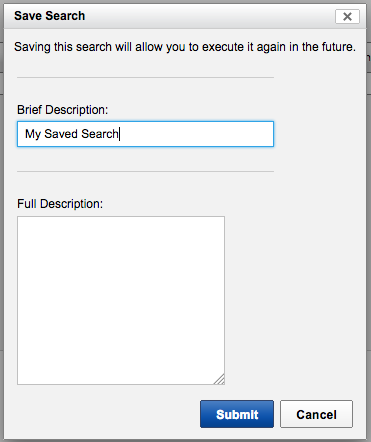
Task: Click the empty header area left of X
Action: pyautogui.click(x=210, y=16)
